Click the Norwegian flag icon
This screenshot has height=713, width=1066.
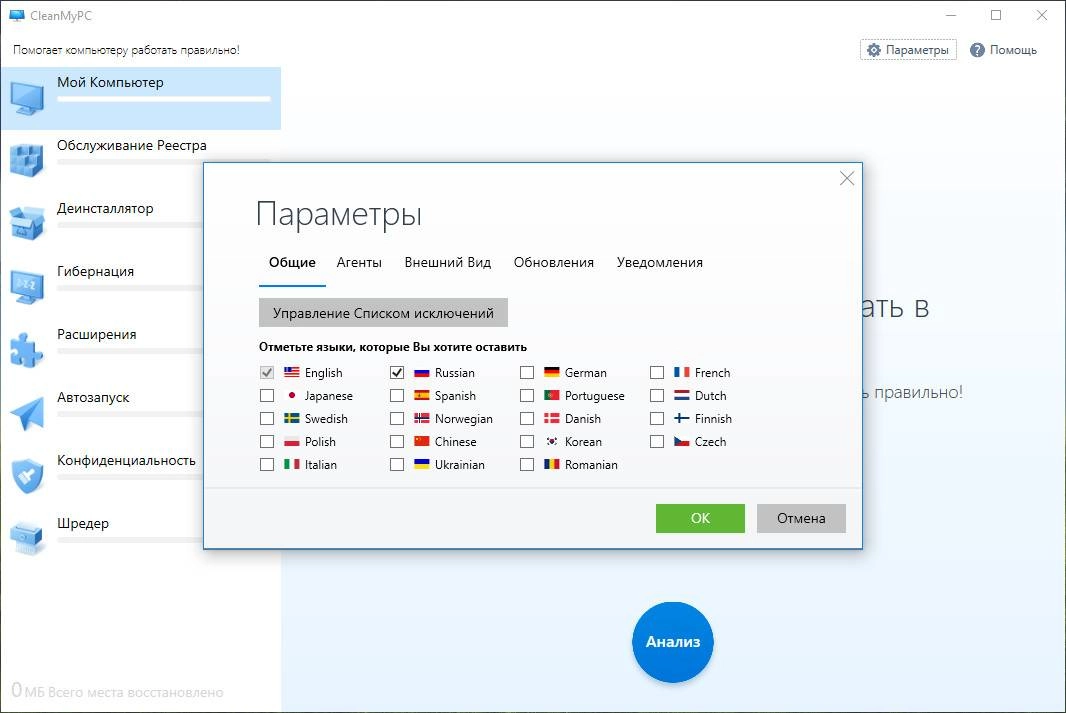pyautogui.click(x=422, y=419)
